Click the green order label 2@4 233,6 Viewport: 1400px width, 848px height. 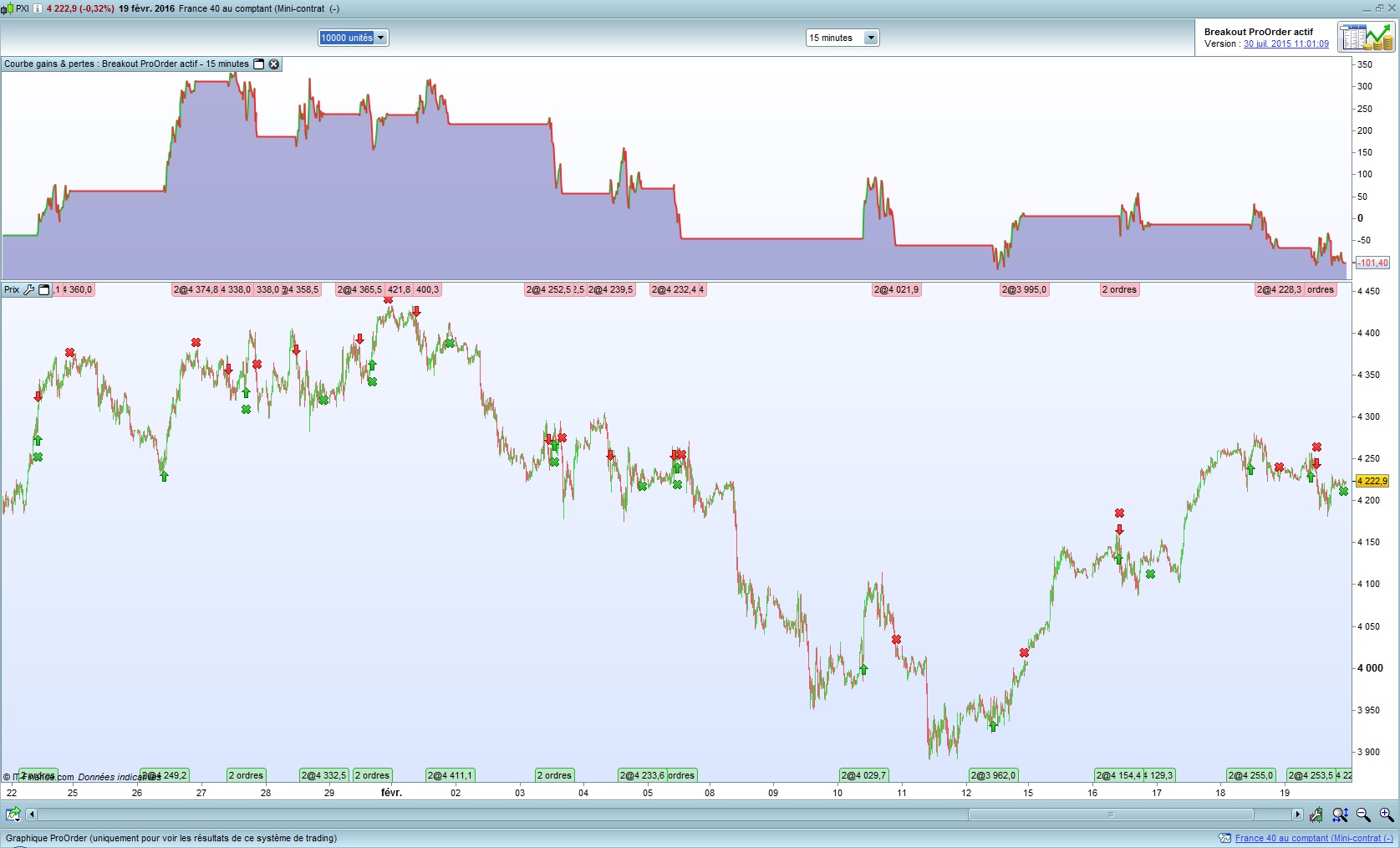pos(642,775)
